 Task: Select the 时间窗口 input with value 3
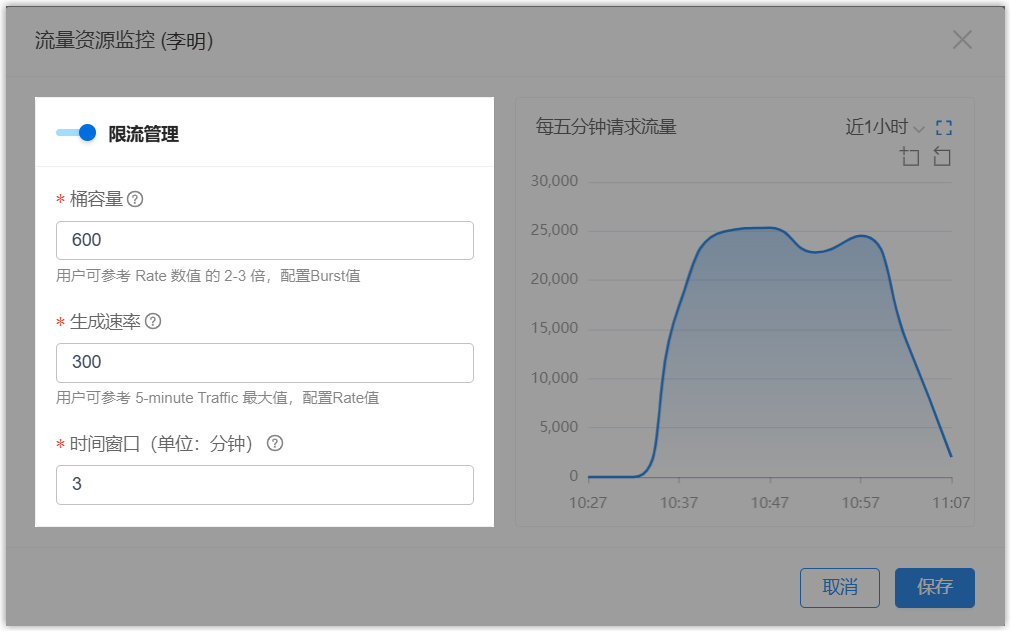(x=264, y=485)
